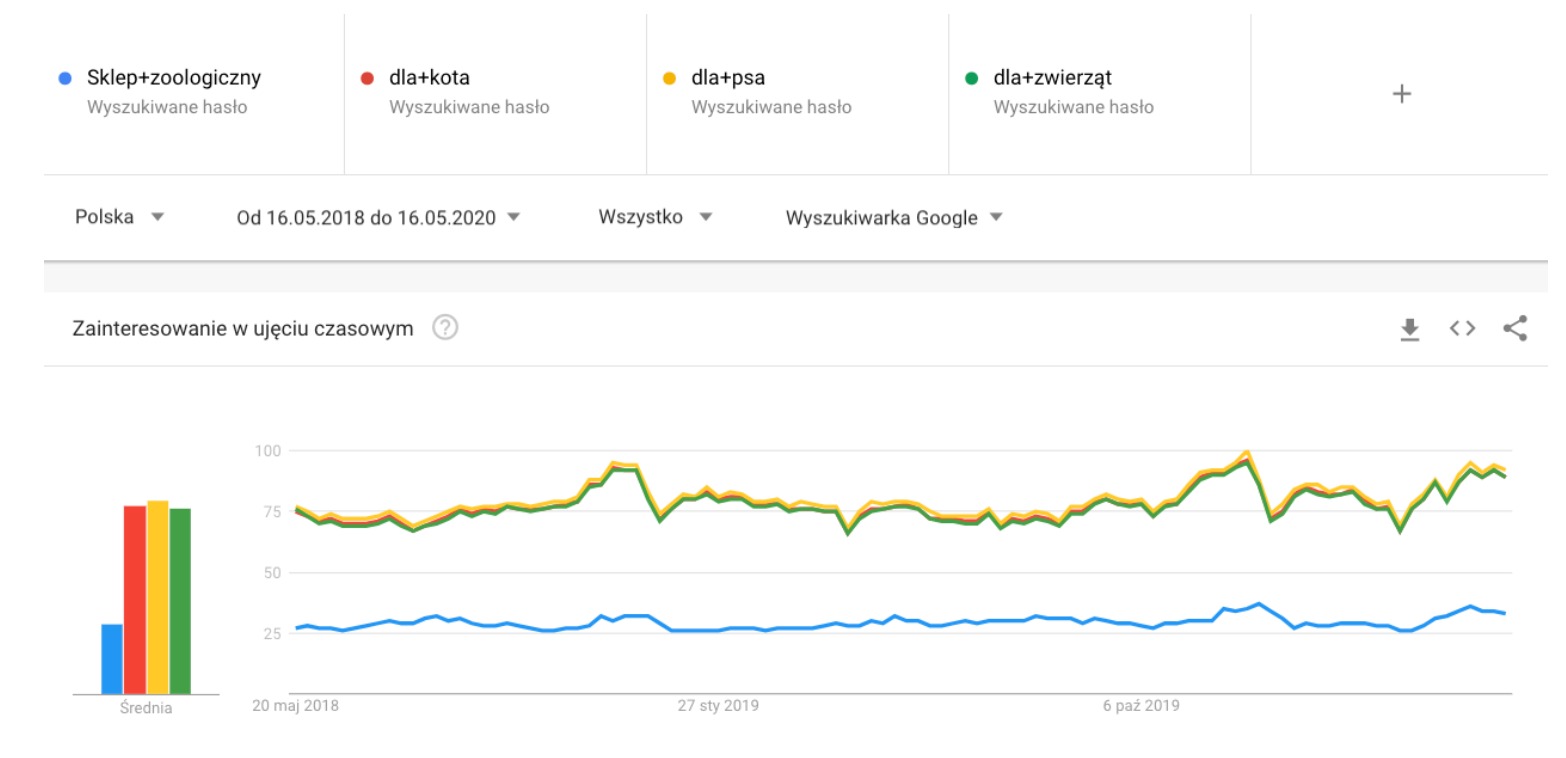Screen dimensions: 1566x758
Task: Edit the Sklep+zoologiczny search term
Action: [x=174, y=77]
